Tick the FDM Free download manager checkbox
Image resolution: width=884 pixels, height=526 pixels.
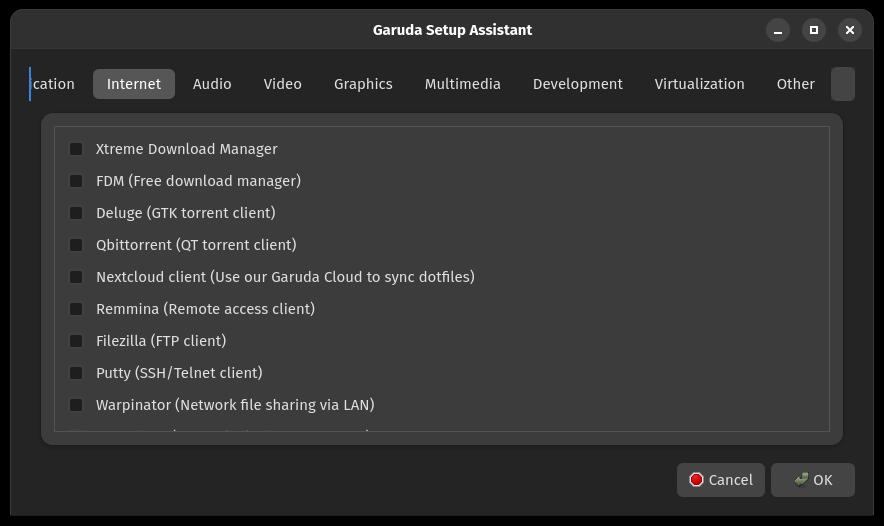(x=76, y=181)
